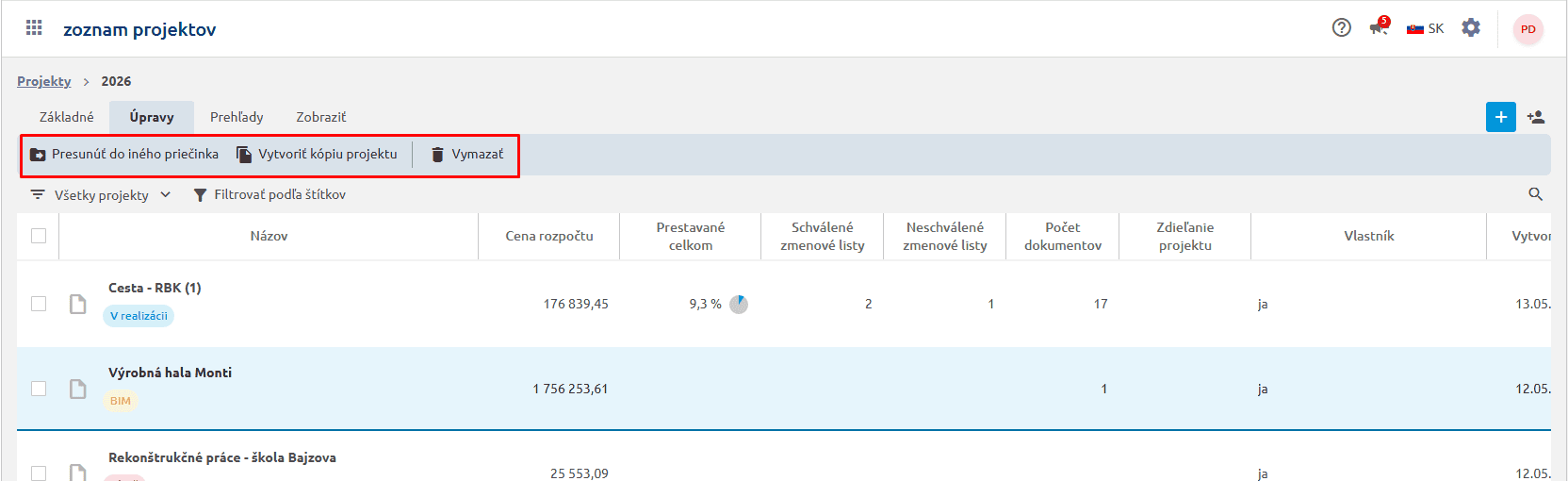Click the BIM tag label

click(121, 401)
